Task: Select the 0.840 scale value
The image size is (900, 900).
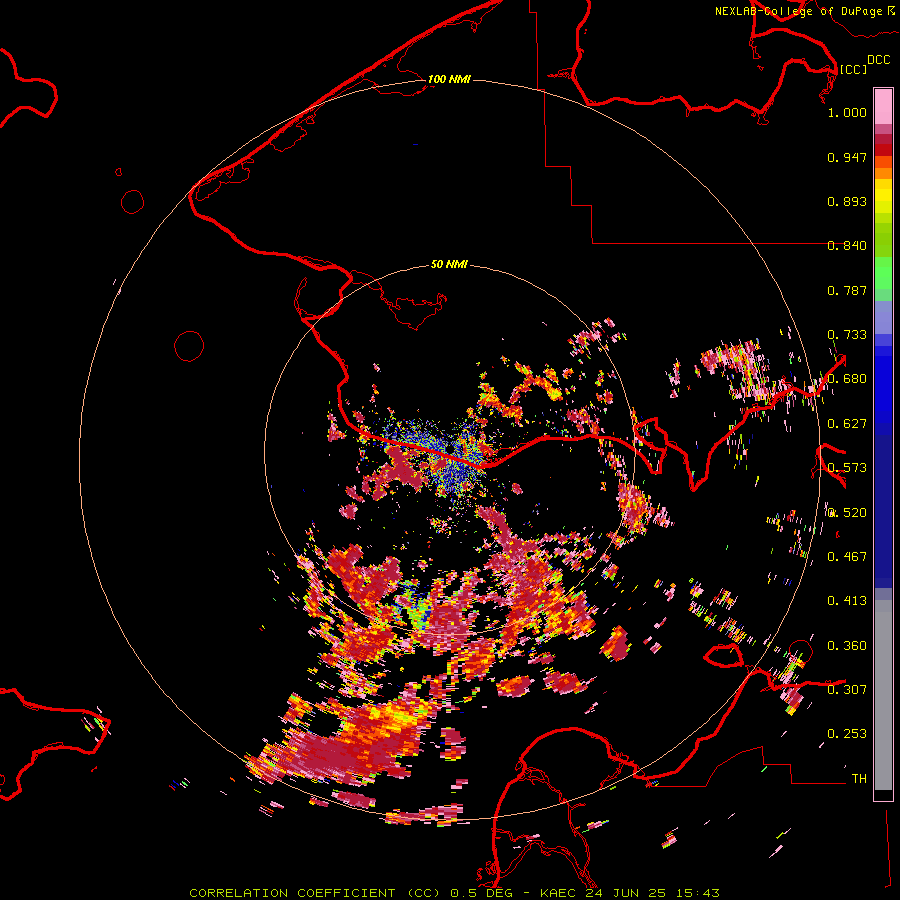Action: point(847,246)
